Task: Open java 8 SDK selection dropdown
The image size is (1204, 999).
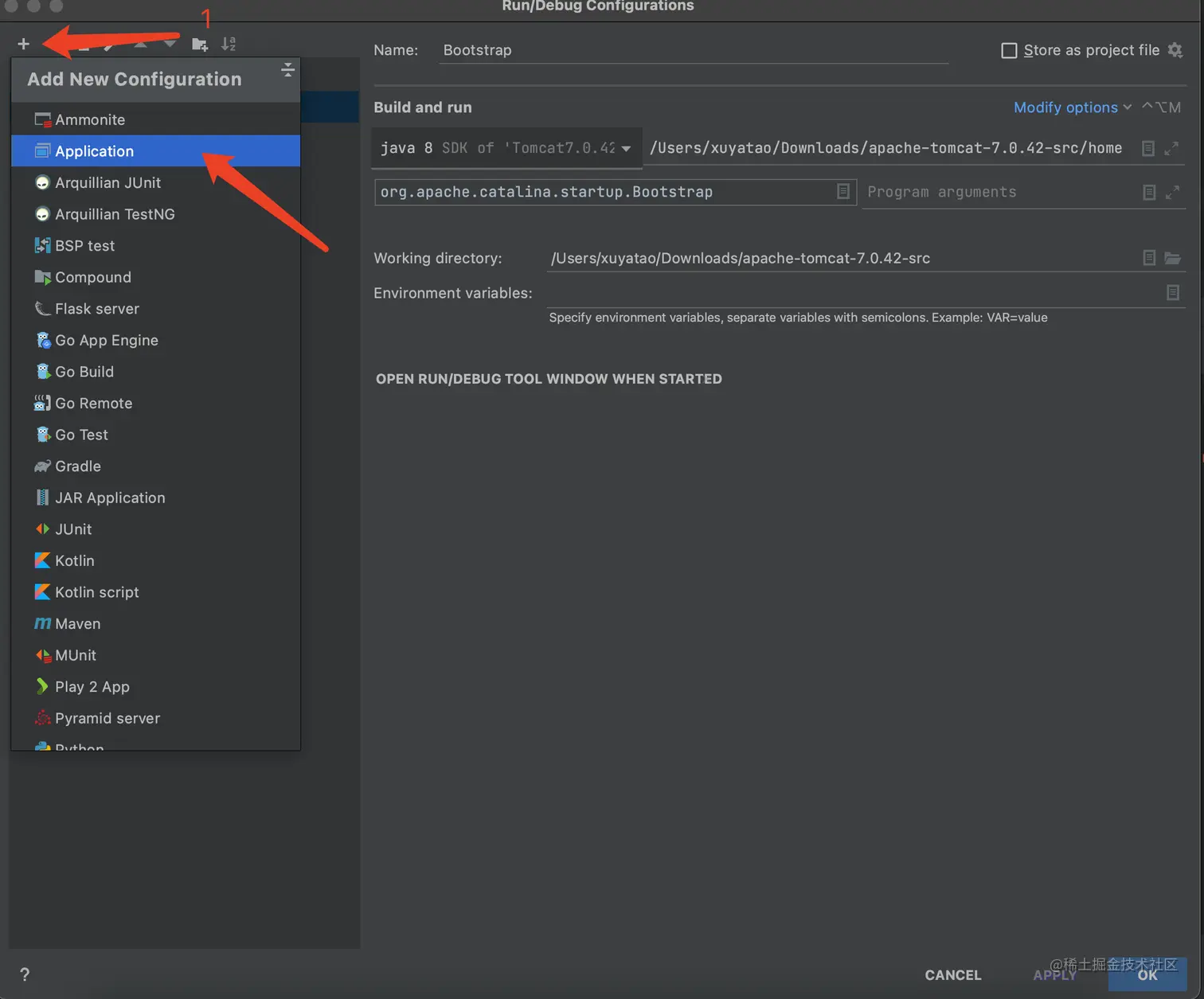Action: coord(506,148)
